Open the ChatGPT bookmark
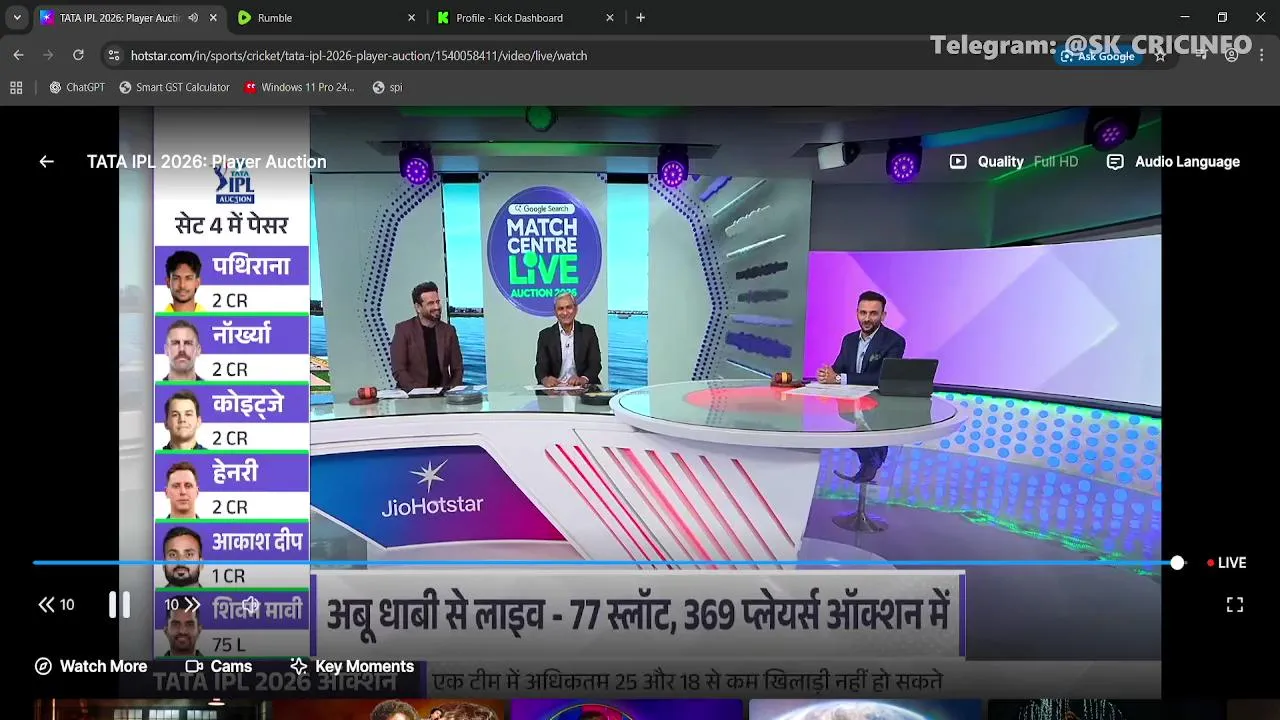1280x720 pixels. (x=76, y=87)
